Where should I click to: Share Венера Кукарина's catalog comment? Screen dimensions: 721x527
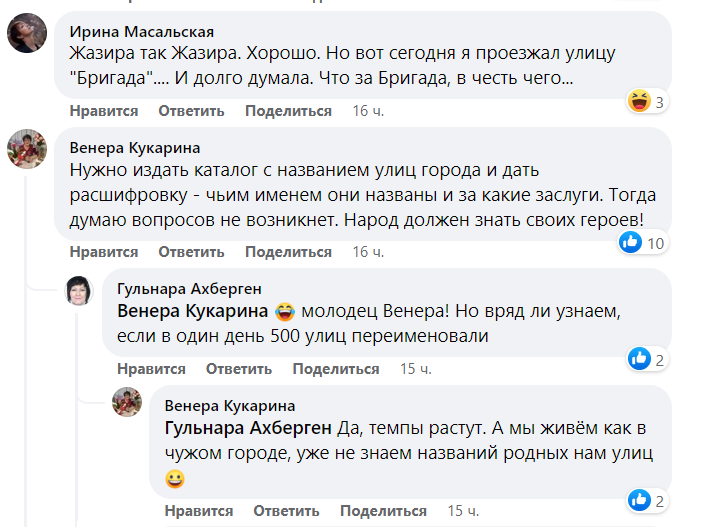[288, 252]
